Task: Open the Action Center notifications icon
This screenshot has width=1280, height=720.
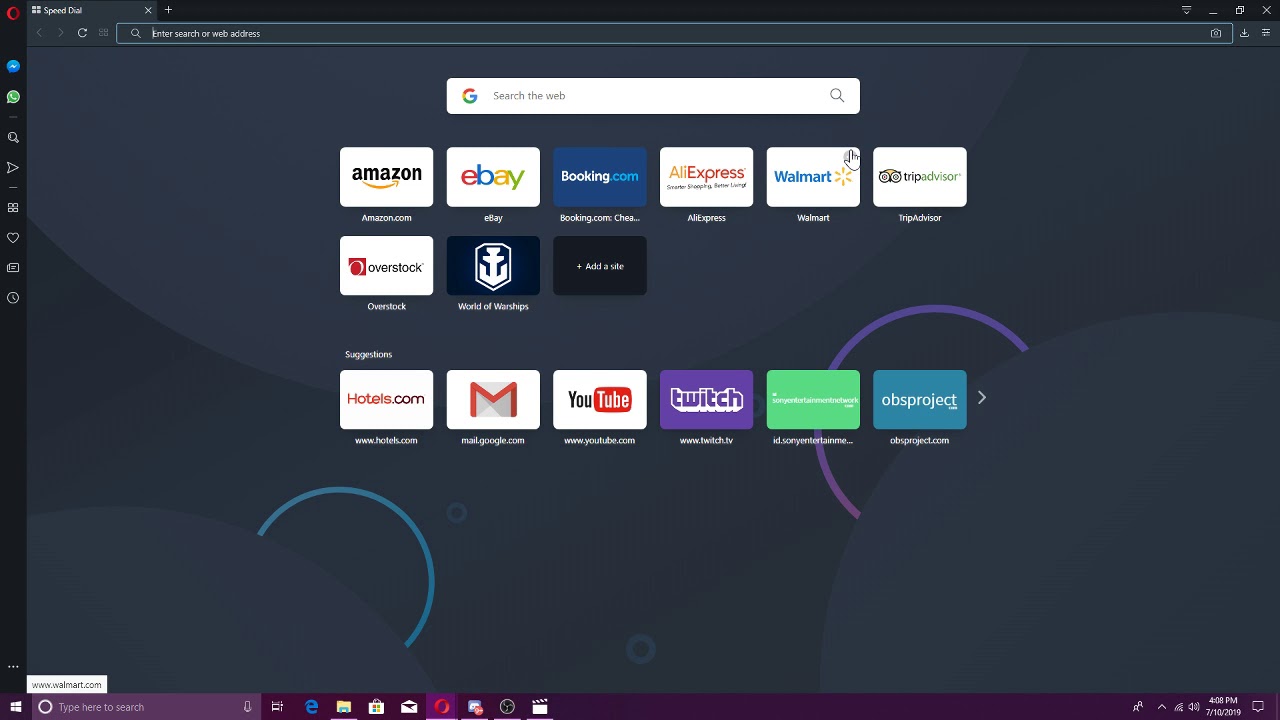Action: coord(1258,707)
